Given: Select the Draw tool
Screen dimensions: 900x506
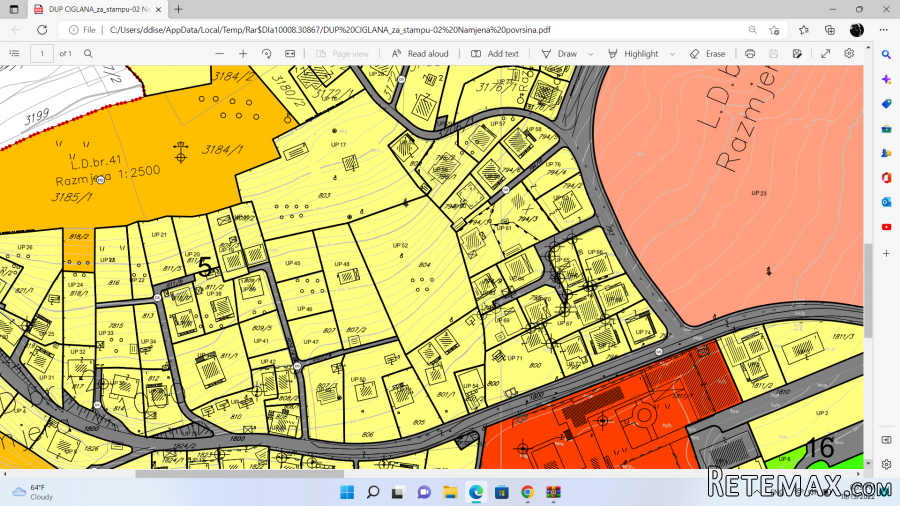Looking at the screenshot, I should [x=559, y=53].
